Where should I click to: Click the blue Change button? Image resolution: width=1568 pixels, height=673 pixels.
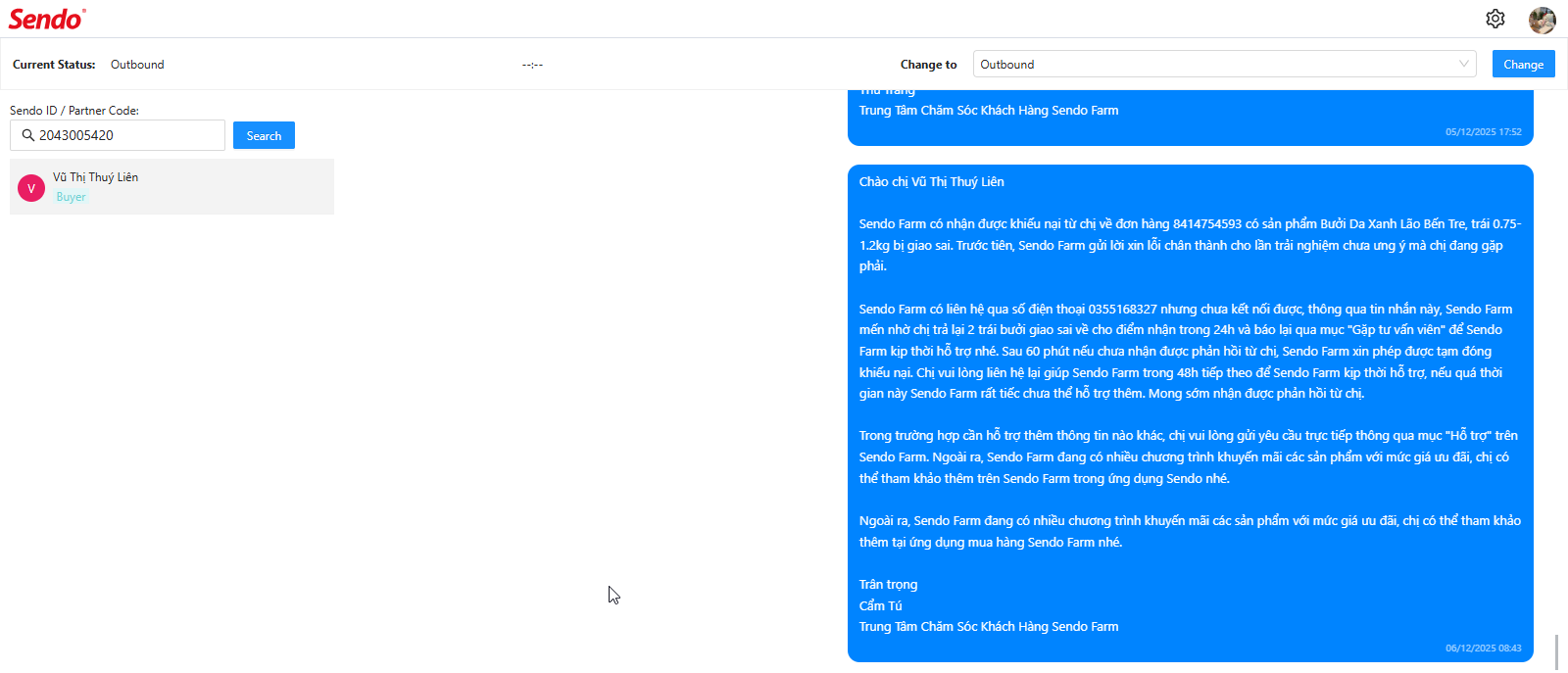tap(1523, 64)
